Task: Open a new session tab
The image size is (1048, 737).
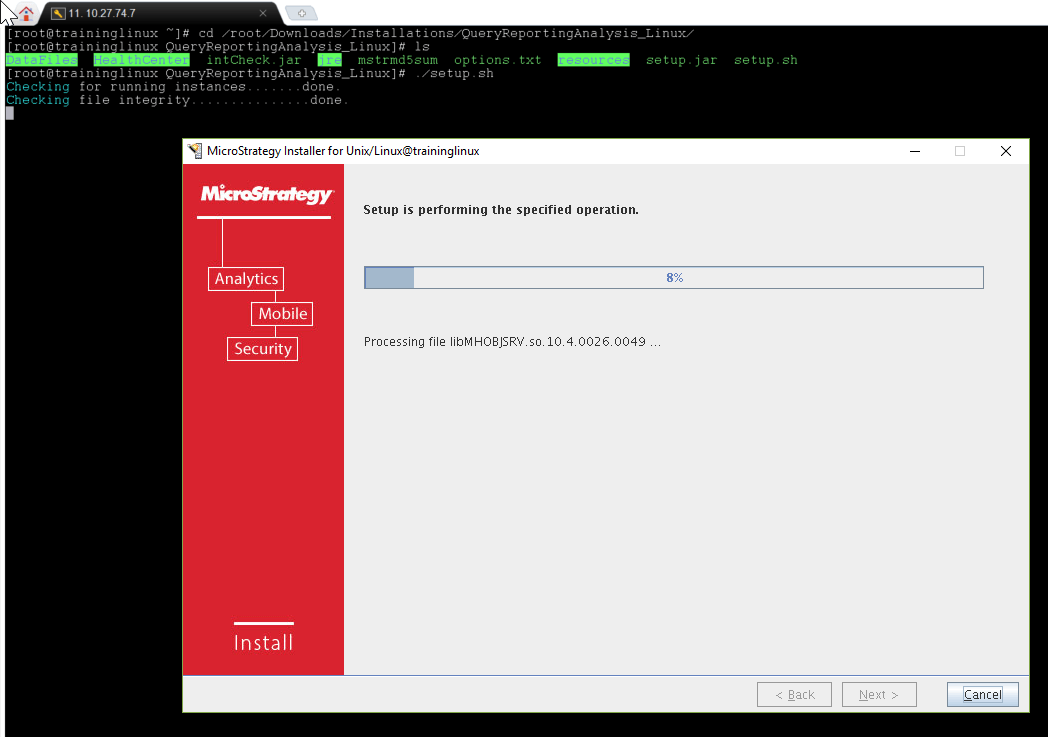Action: coord(301,13)
